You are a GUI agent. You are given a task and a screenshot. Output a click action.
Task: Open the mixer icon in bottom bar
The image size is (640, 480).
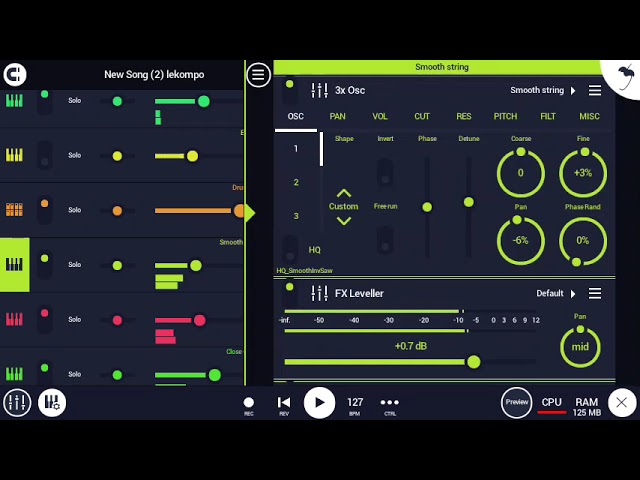(x=17, y=403)
